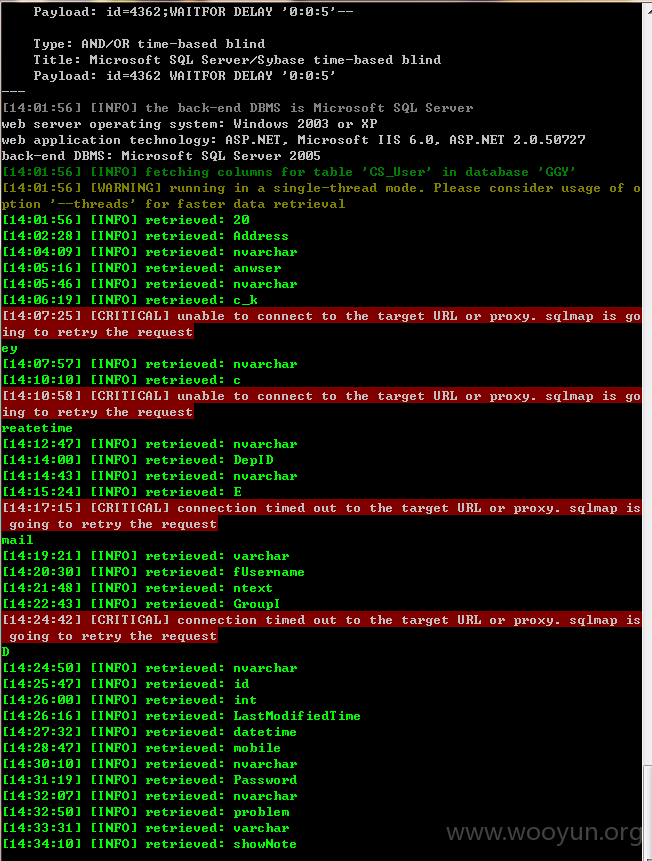Select the 14:32:07 'retrieved: nvarchar' line
The image size is (652, 861).
[149, 796]
